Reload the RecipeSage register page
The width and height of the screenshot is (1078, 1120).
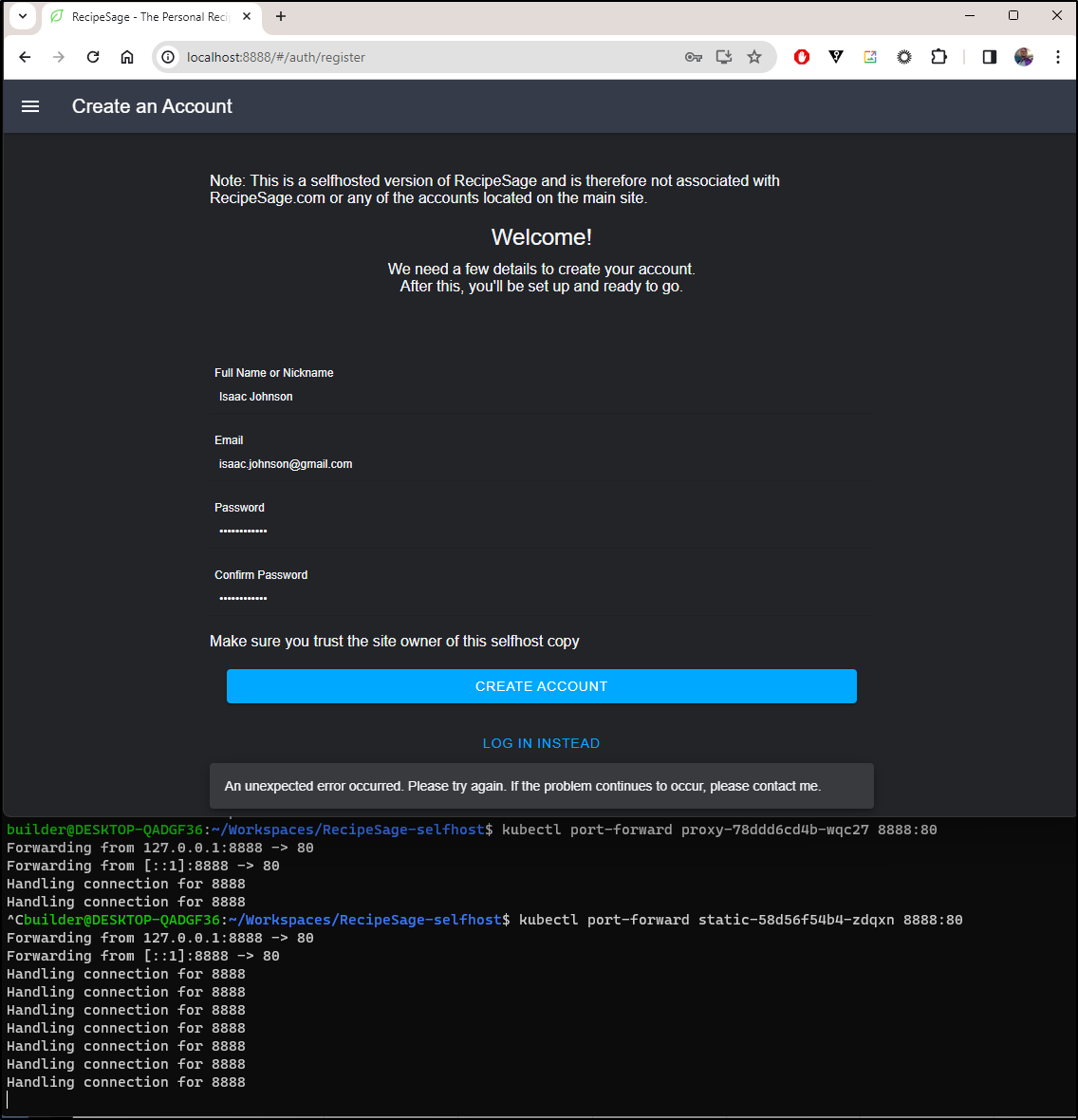click(x=93, y=57)
